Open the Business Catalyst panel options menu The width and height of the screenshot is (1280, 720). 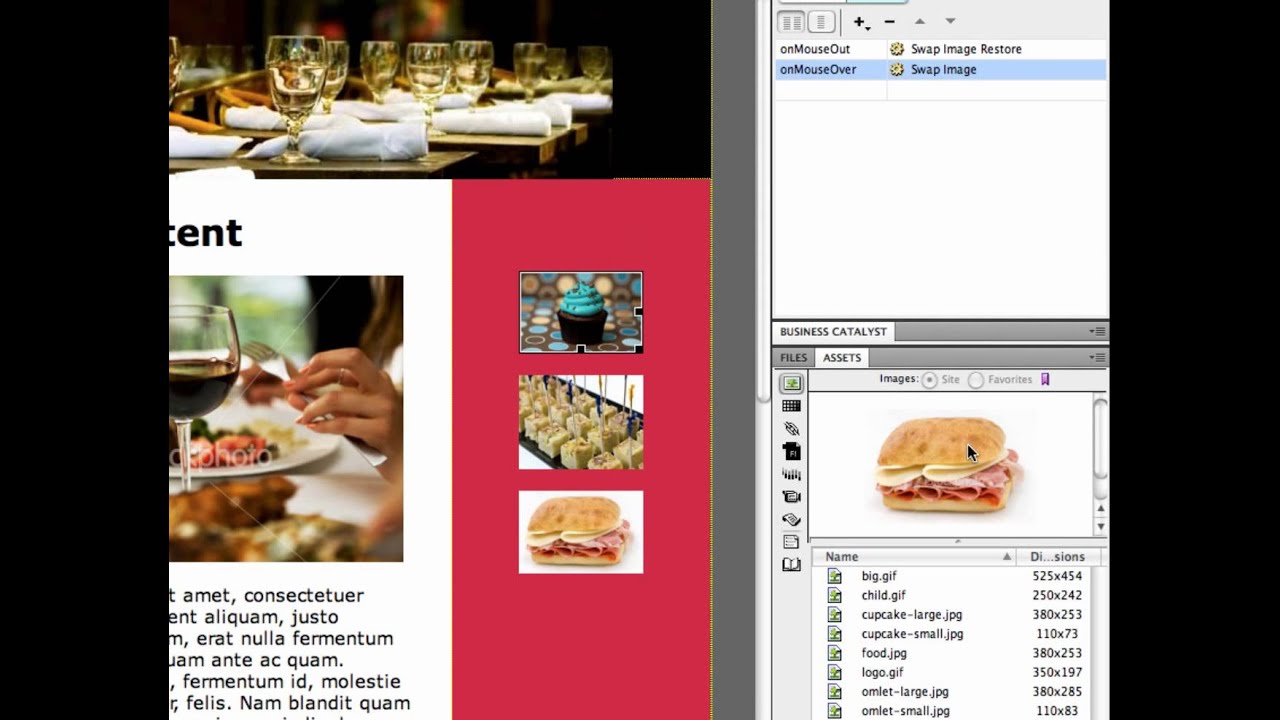[1098, 331]
